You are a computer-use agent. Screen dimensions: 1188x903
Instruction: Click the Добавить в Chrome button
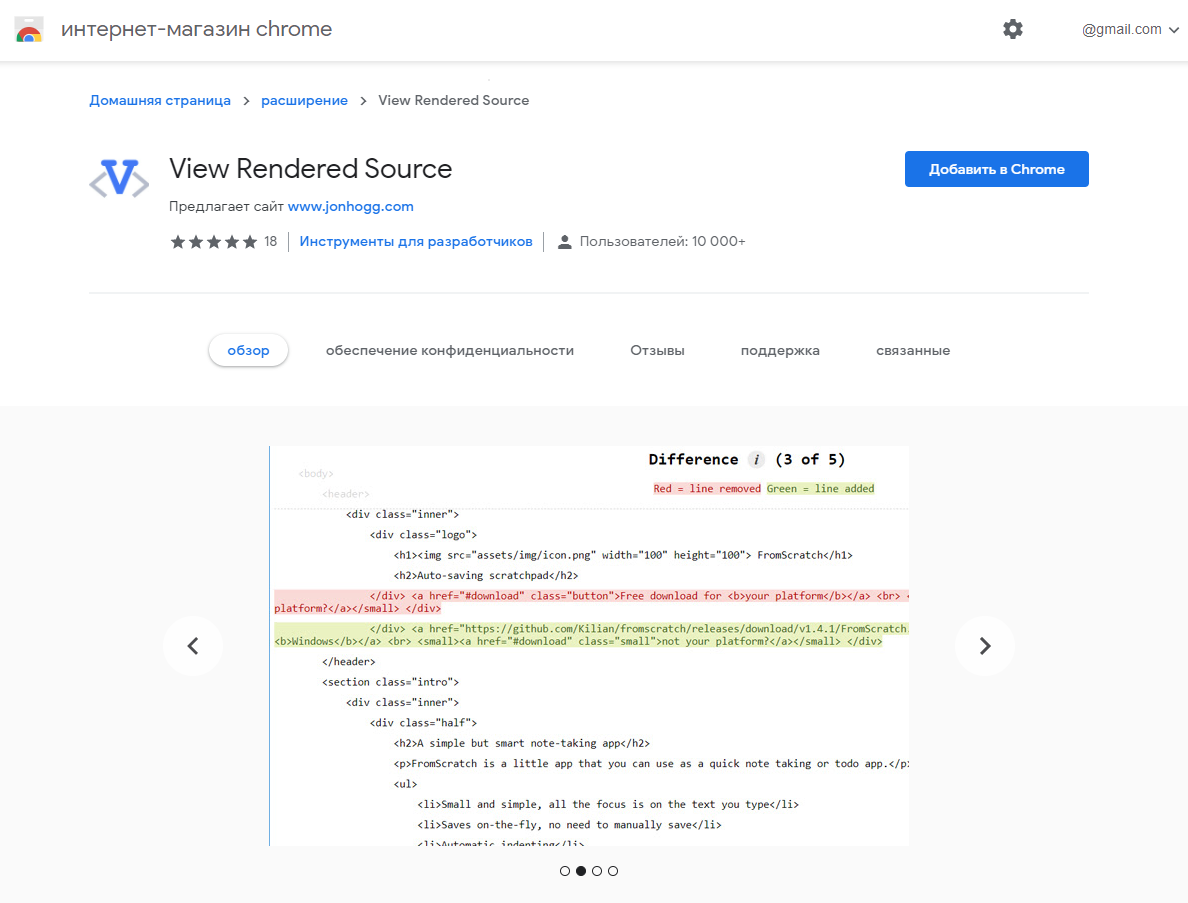[x=996, y=168]
